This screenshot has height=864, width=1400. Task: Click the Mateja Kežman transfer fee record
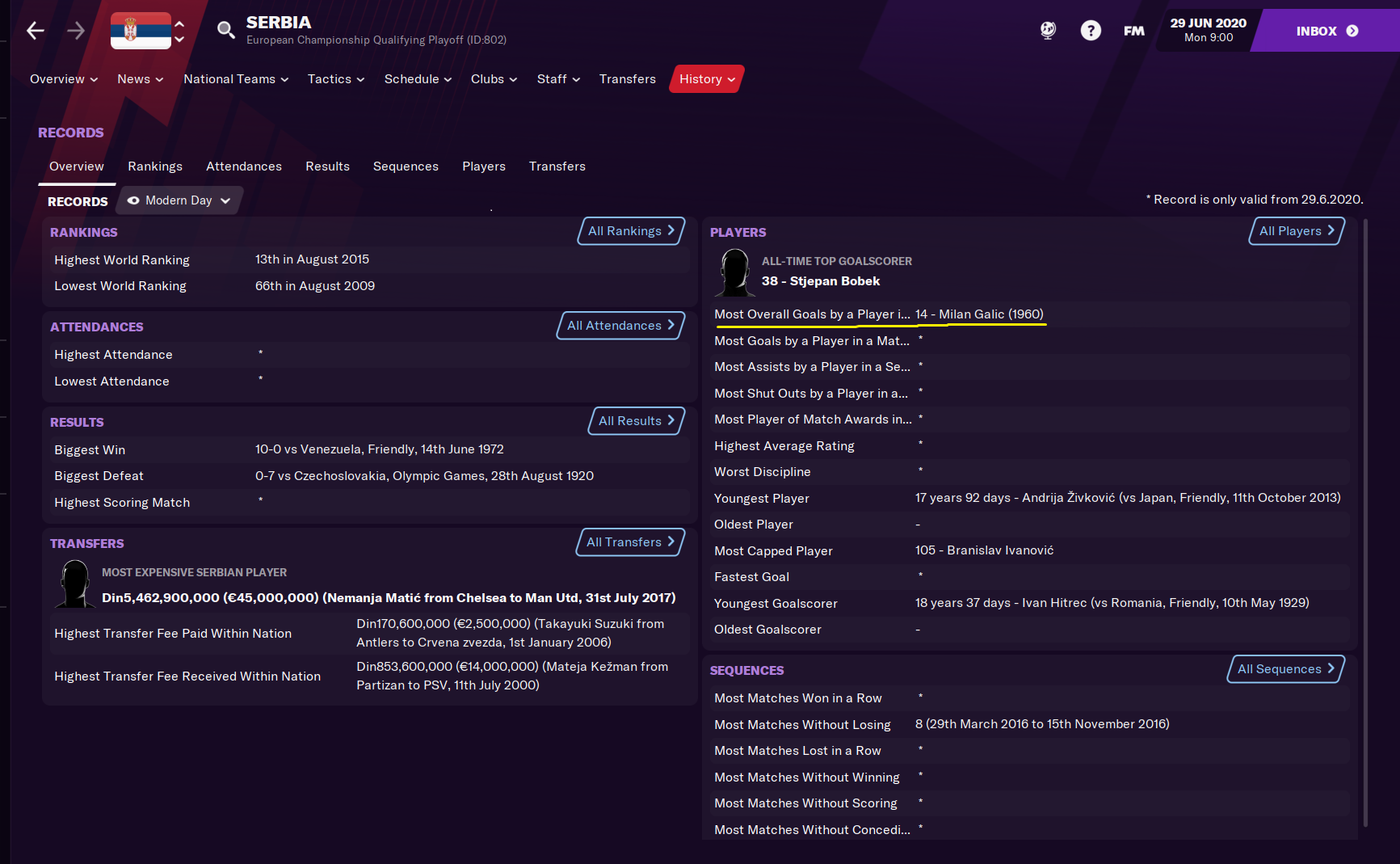[x=512, y=676]
